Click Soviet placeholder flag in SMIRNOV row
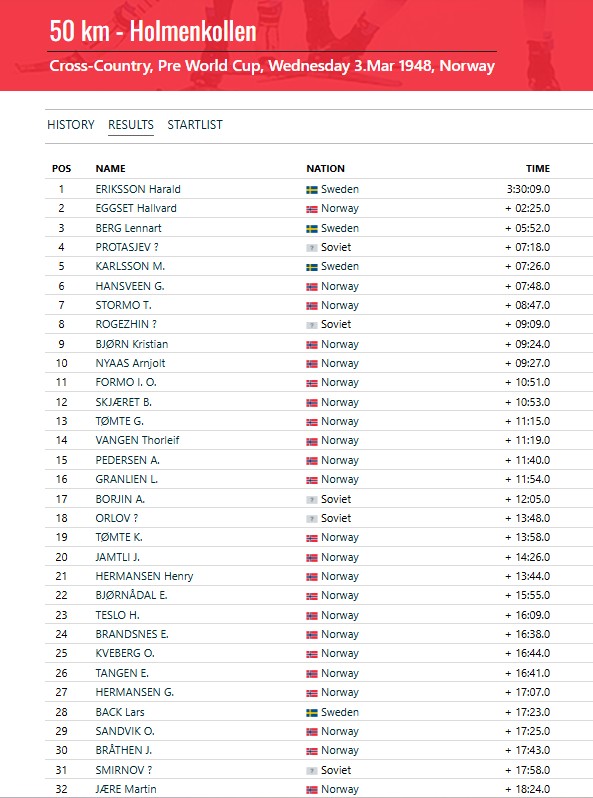 (x=312, y=771)
